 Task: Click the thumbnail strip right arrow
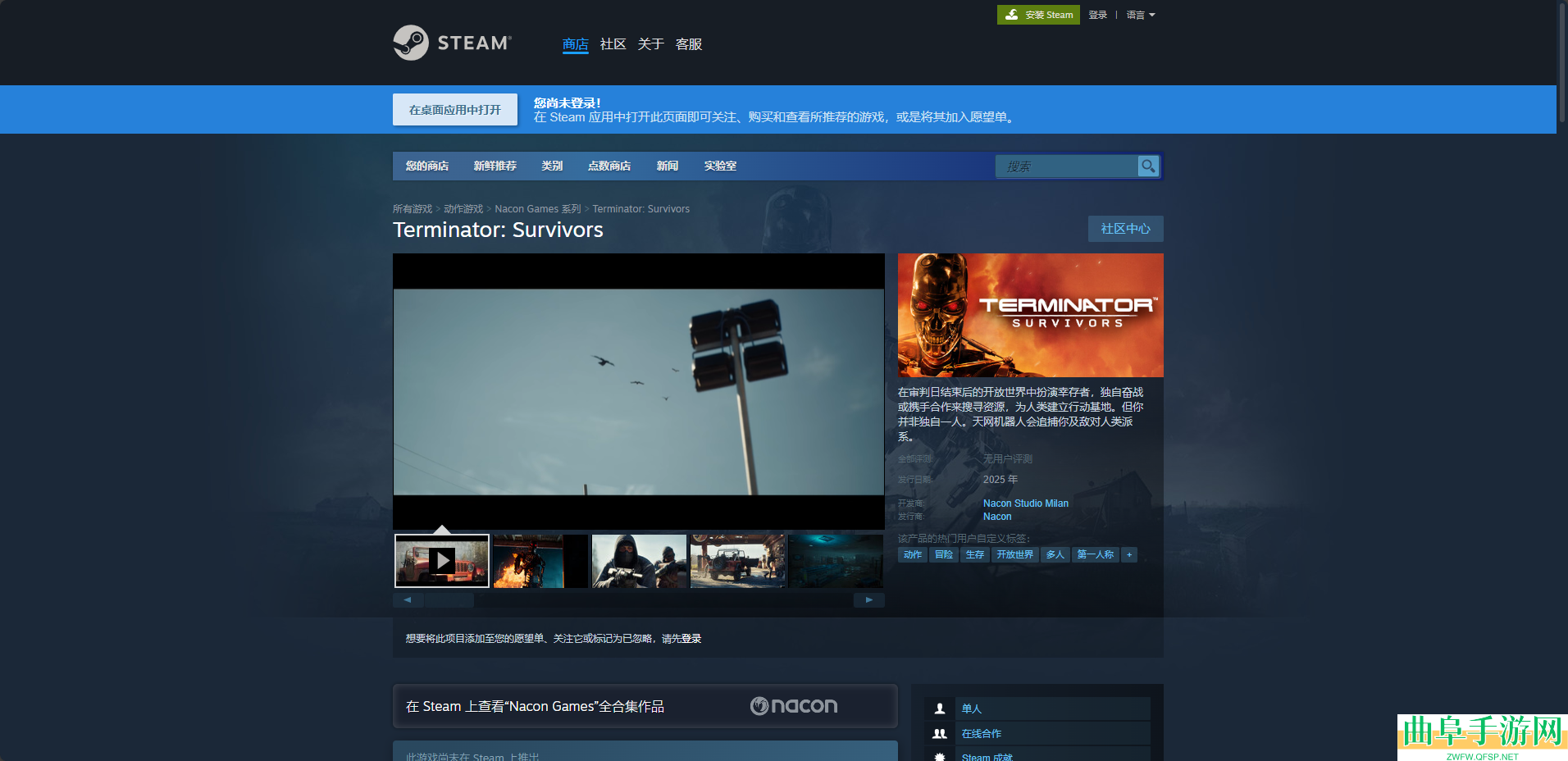tap(869, 600)
